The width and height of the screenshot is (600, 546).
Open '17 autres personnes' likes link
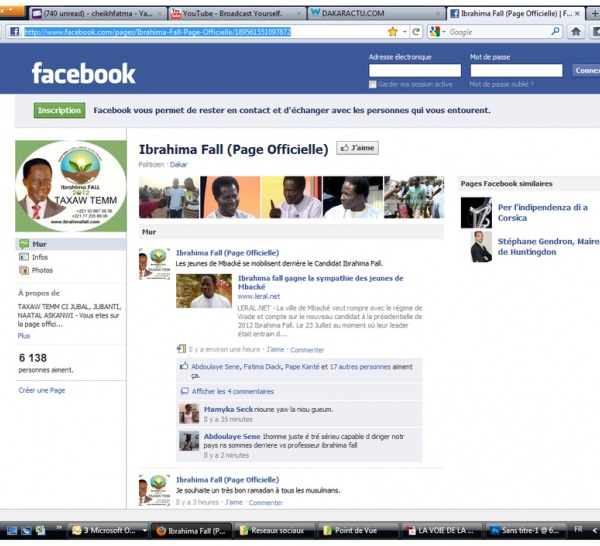(x=360, y=367)
